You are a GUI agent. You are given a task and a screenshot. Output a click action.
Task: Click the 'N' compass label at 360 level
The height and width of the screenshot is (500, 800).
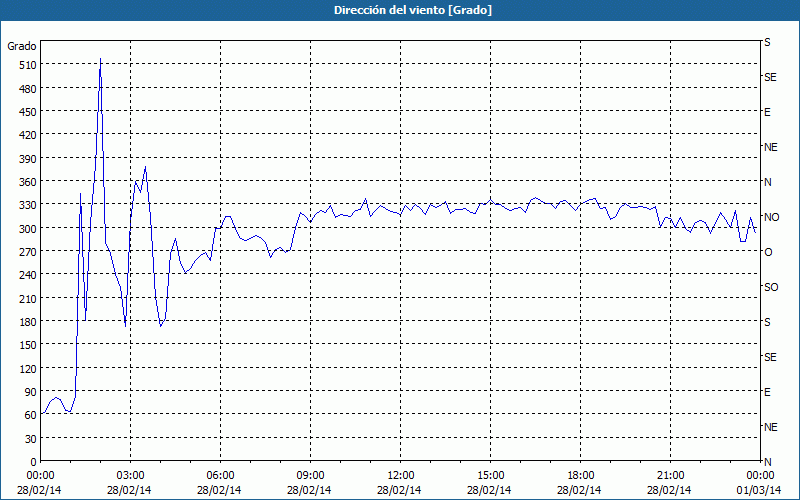pyautogui.click(x=768, y=182)
